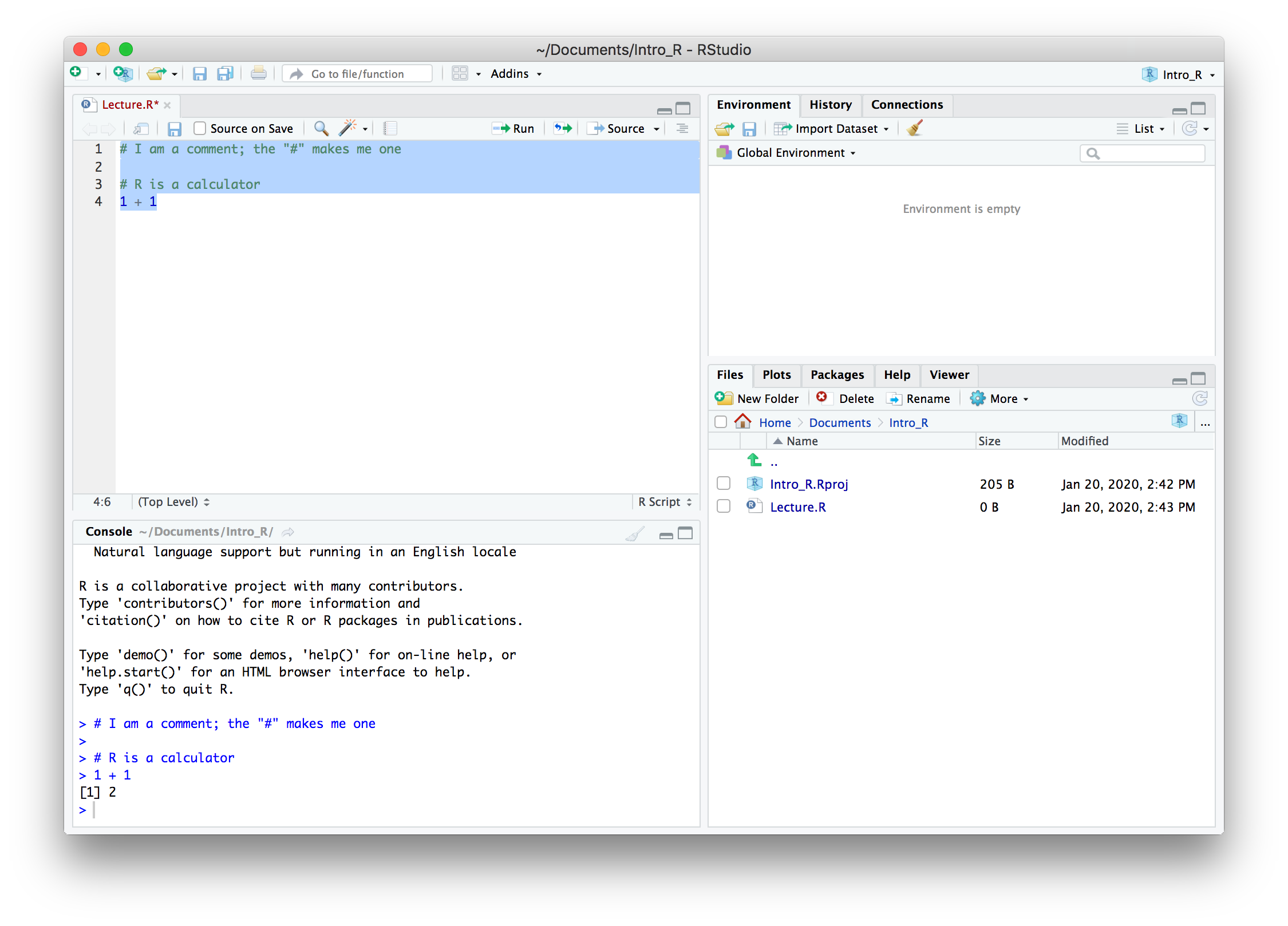Click the Home house icon in breadcrumb
Screen dimensions: 1288x926
743,421
